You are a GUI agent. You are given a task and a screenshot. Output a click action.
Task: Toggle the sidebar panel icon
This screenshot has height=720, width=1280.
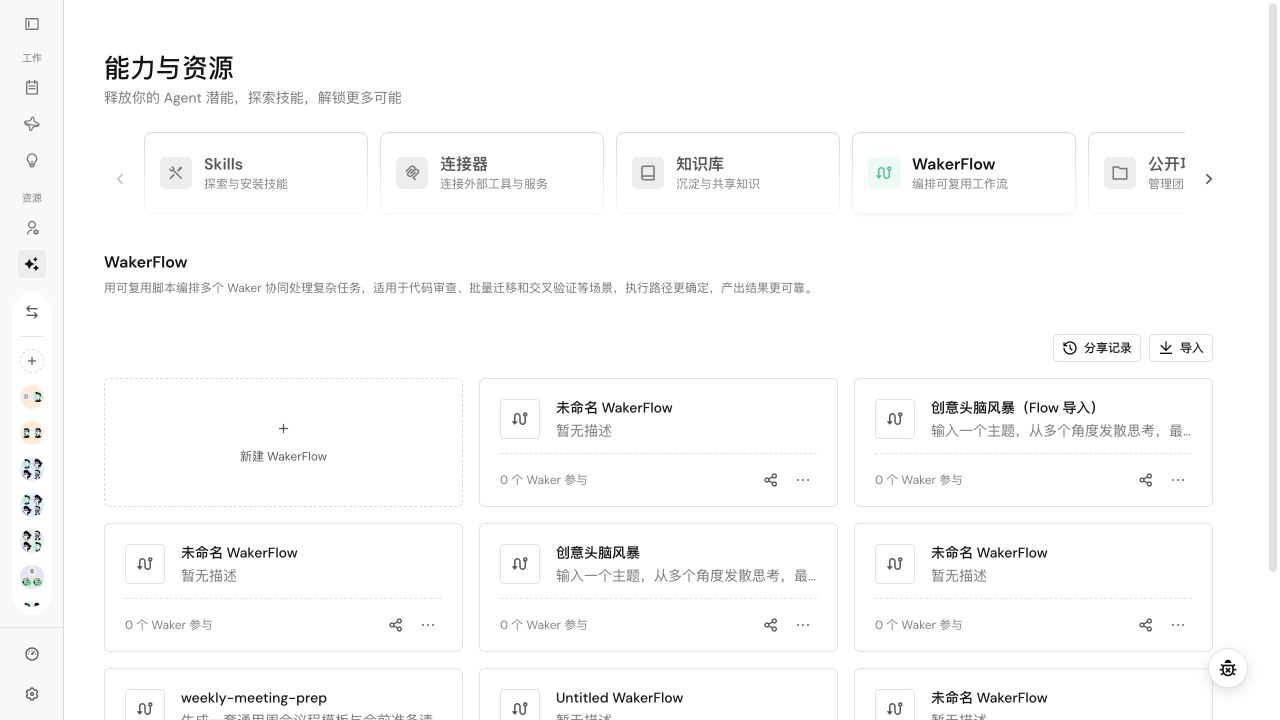(32, 24)
